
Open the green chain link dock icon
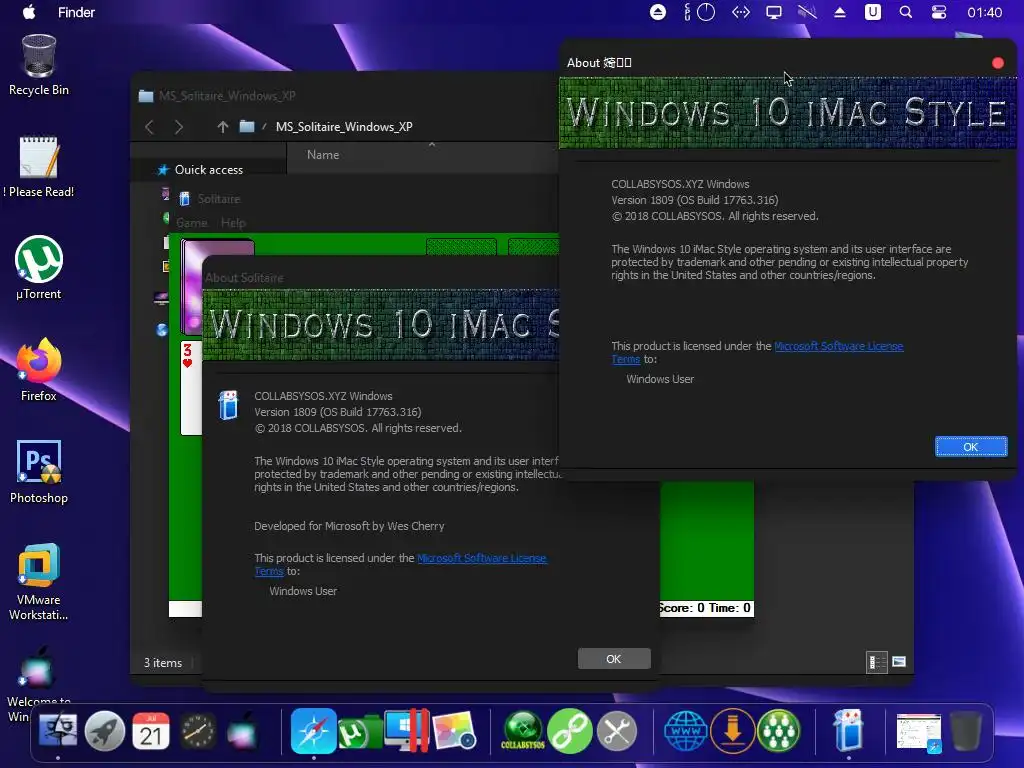point(570,731)
